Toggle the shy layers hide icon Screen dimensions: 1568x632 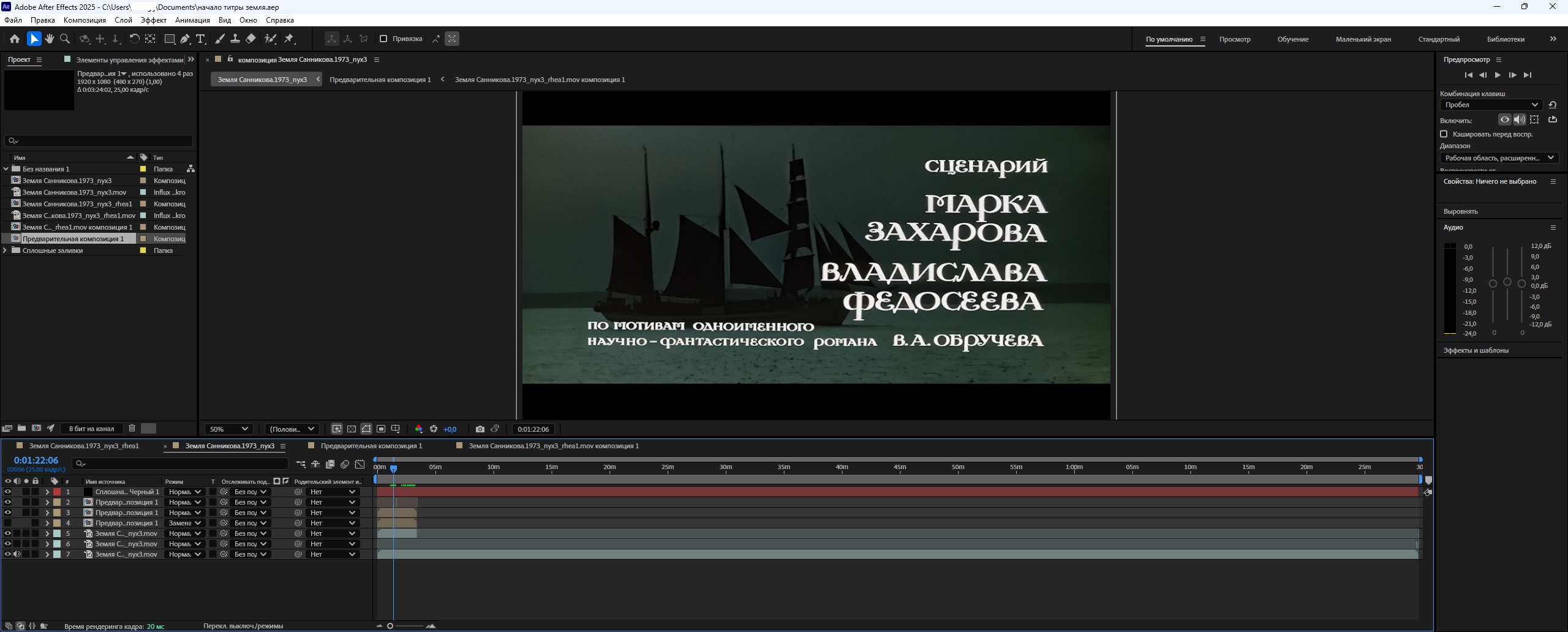pos(315,464)
